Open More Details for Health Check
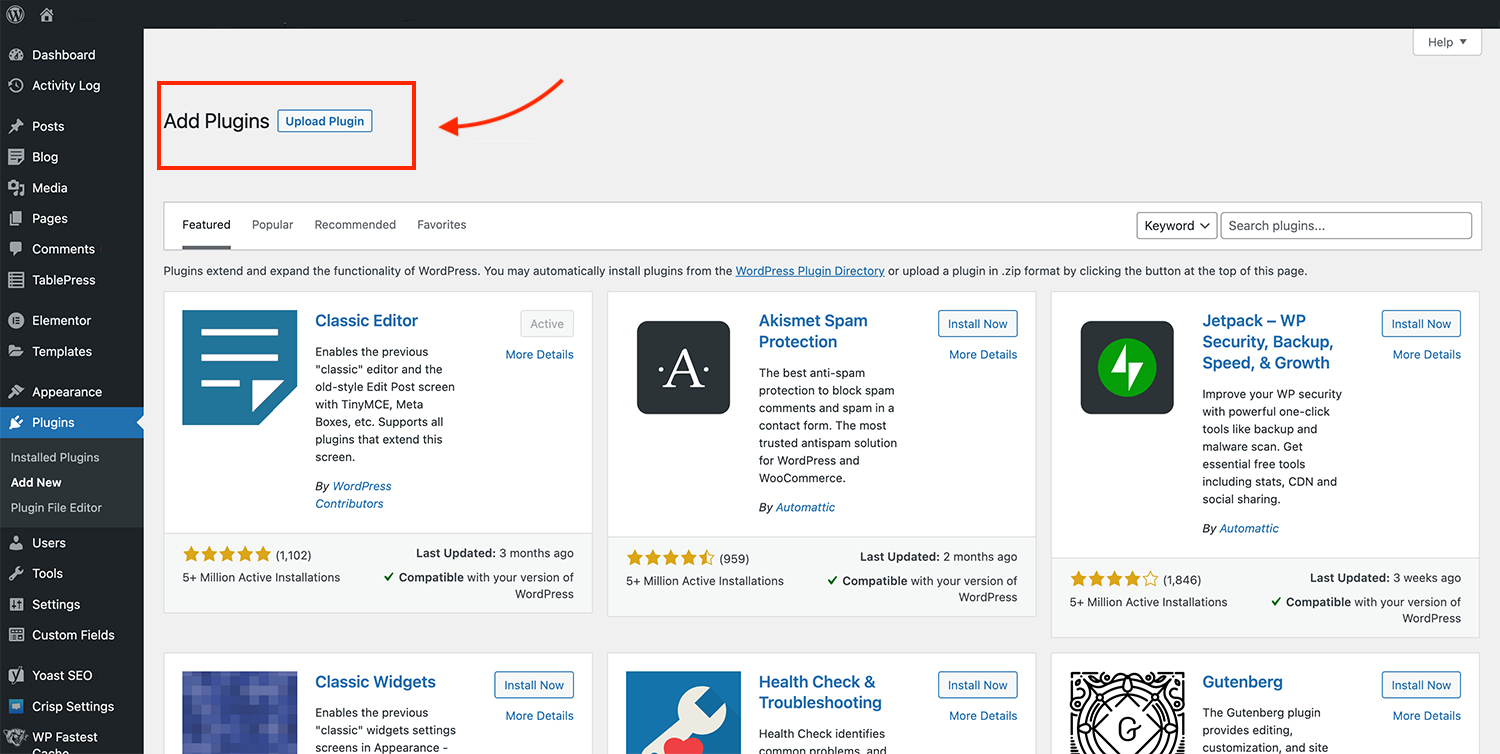Image resolution: width=1500 pixels, height=754 pixels. point(983,716)
